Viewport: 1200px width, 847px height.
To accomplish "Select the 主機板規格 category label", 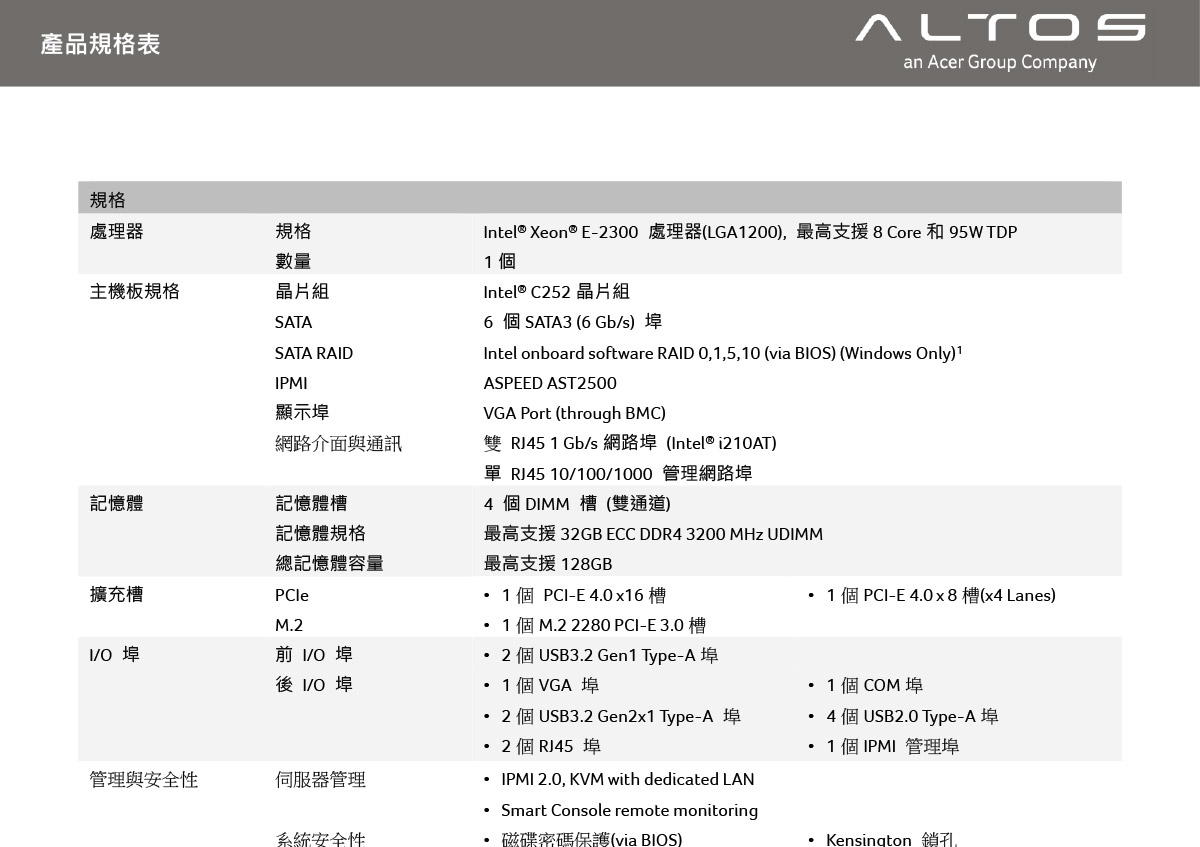I will tap(135, 292).
